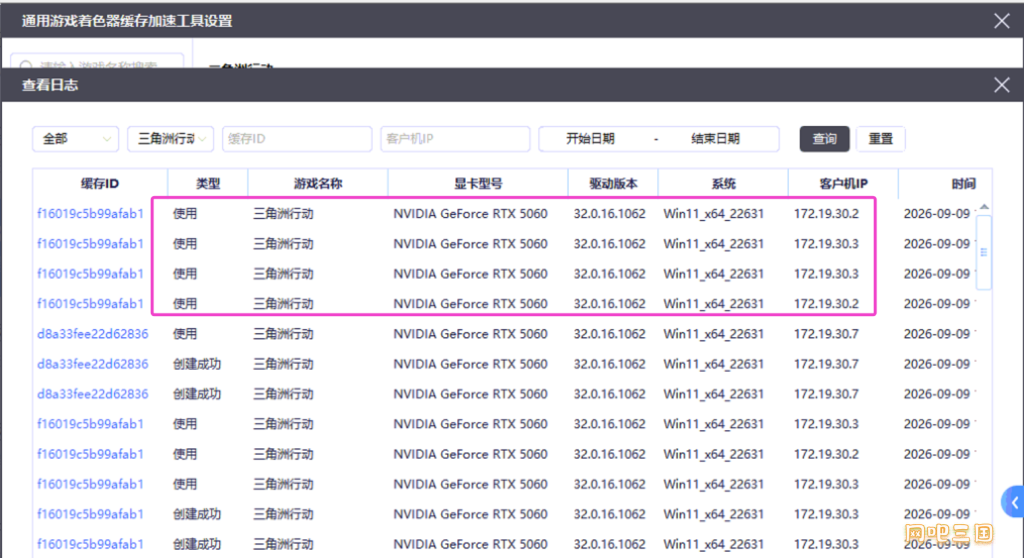1024x558 pixels.
Task: Select the 172.19.30.7 IP in the 使用 row
Action: click(x=826, y=334)
